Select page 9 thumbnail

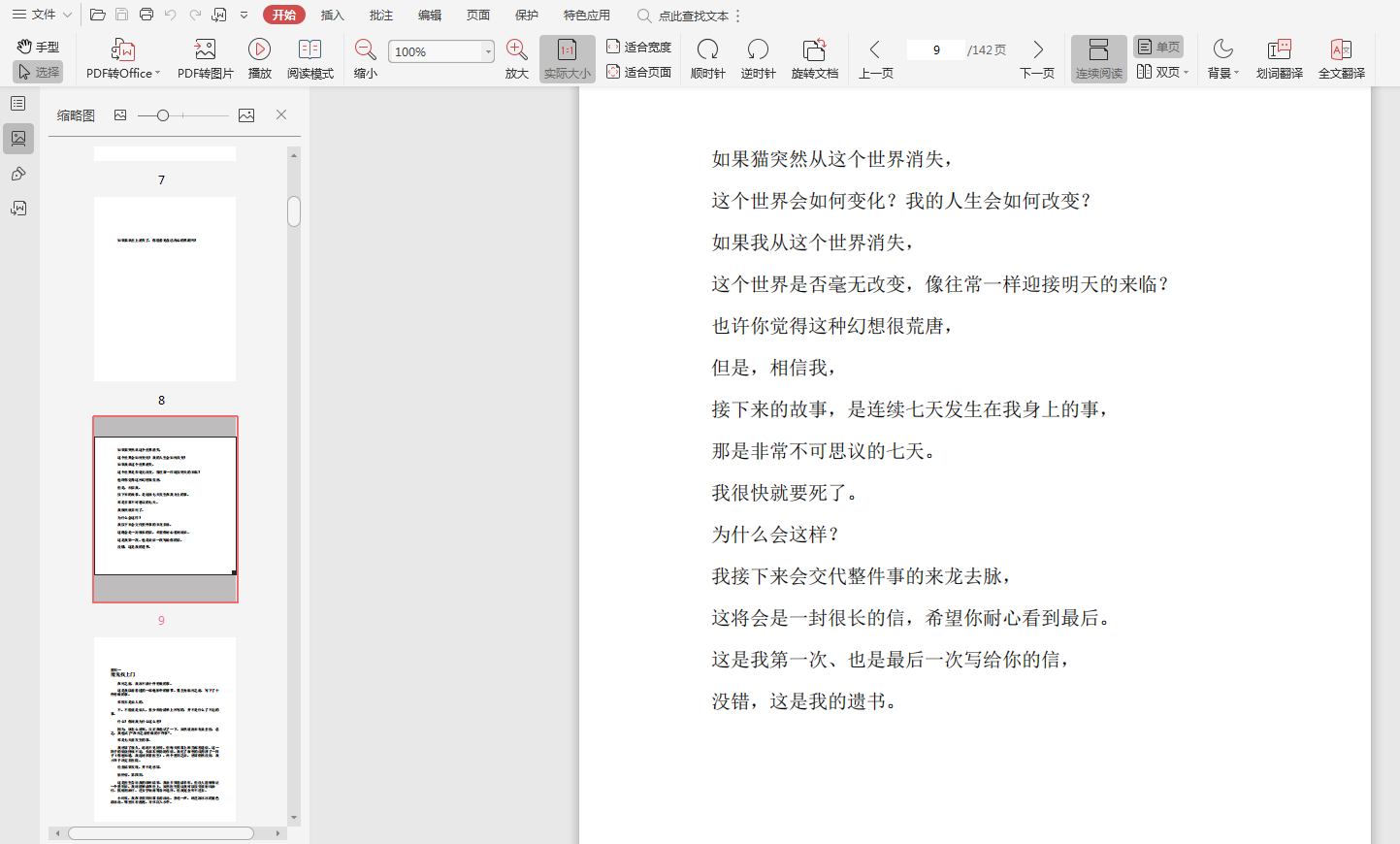pyautogui.click(x=165, y=509)
